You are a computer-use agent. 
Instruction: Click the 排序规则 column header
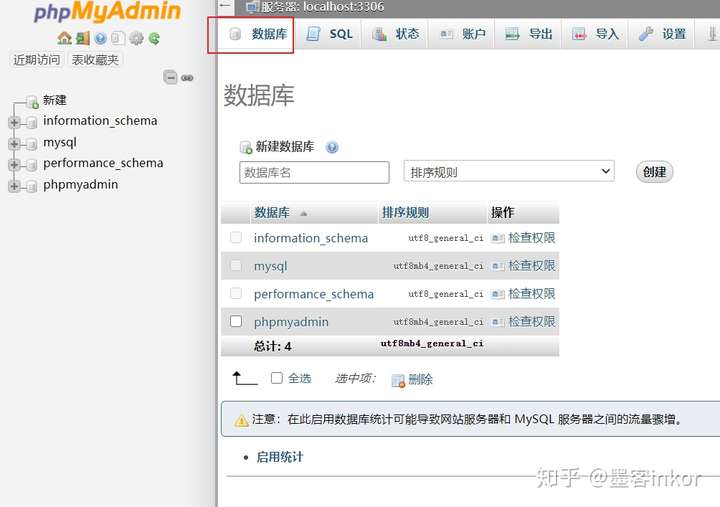point(405,213)
